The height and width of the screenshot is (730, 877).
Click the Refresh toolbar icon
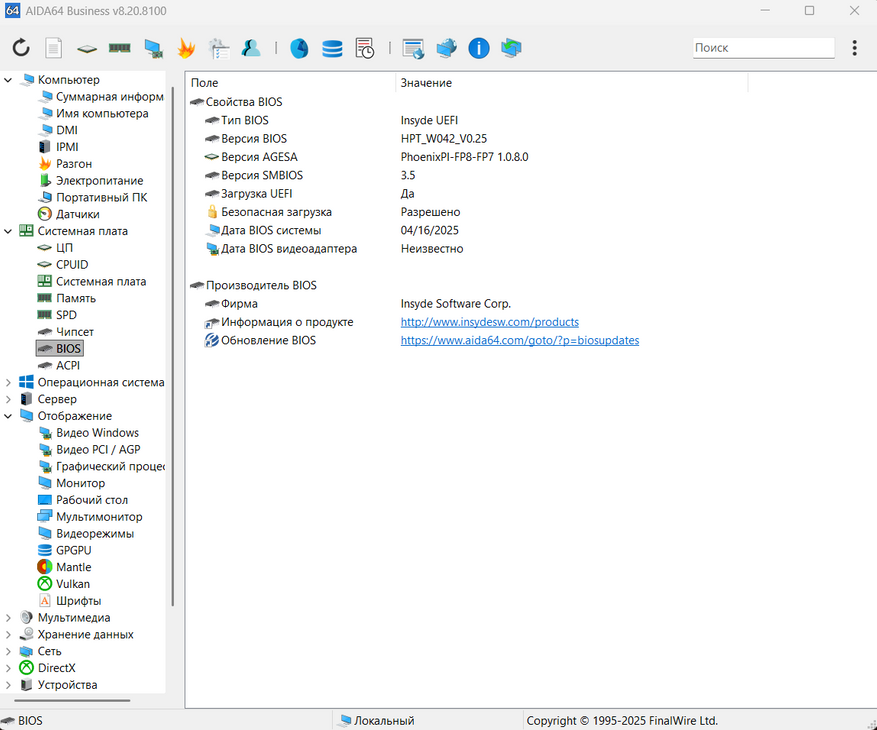[21, 48]
